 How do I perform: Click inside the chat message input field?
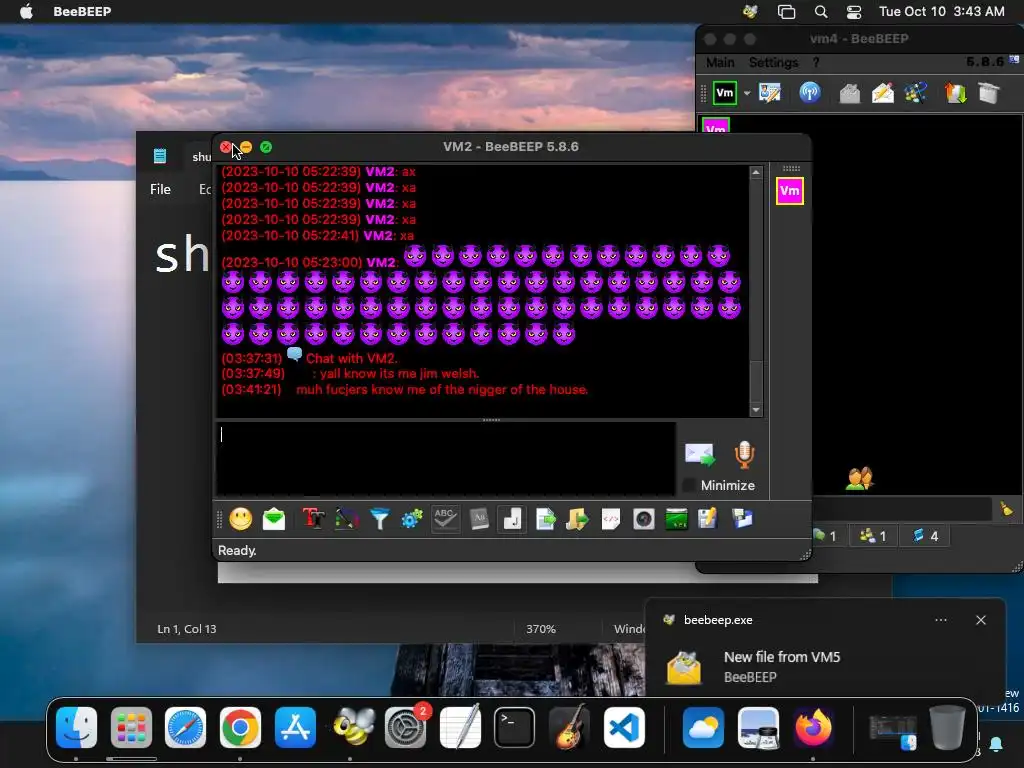pyautogui.click(x=446, y=458)
